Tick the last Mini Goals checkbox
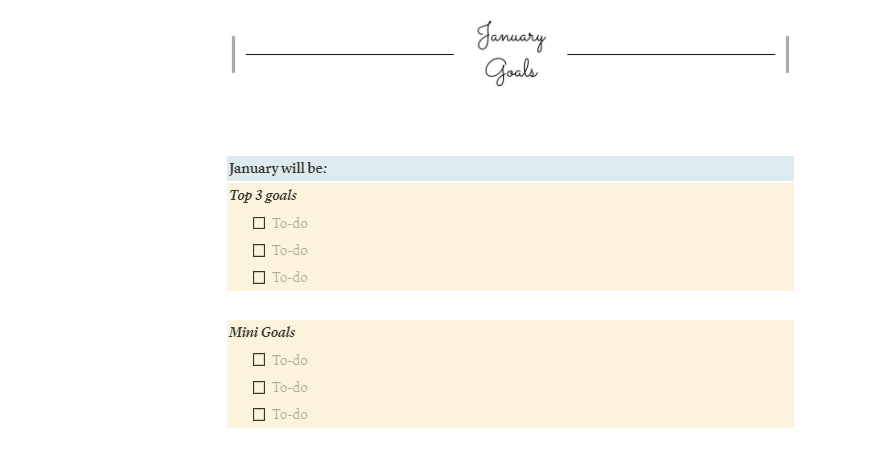The image size is (893, 449). (259, 414)
